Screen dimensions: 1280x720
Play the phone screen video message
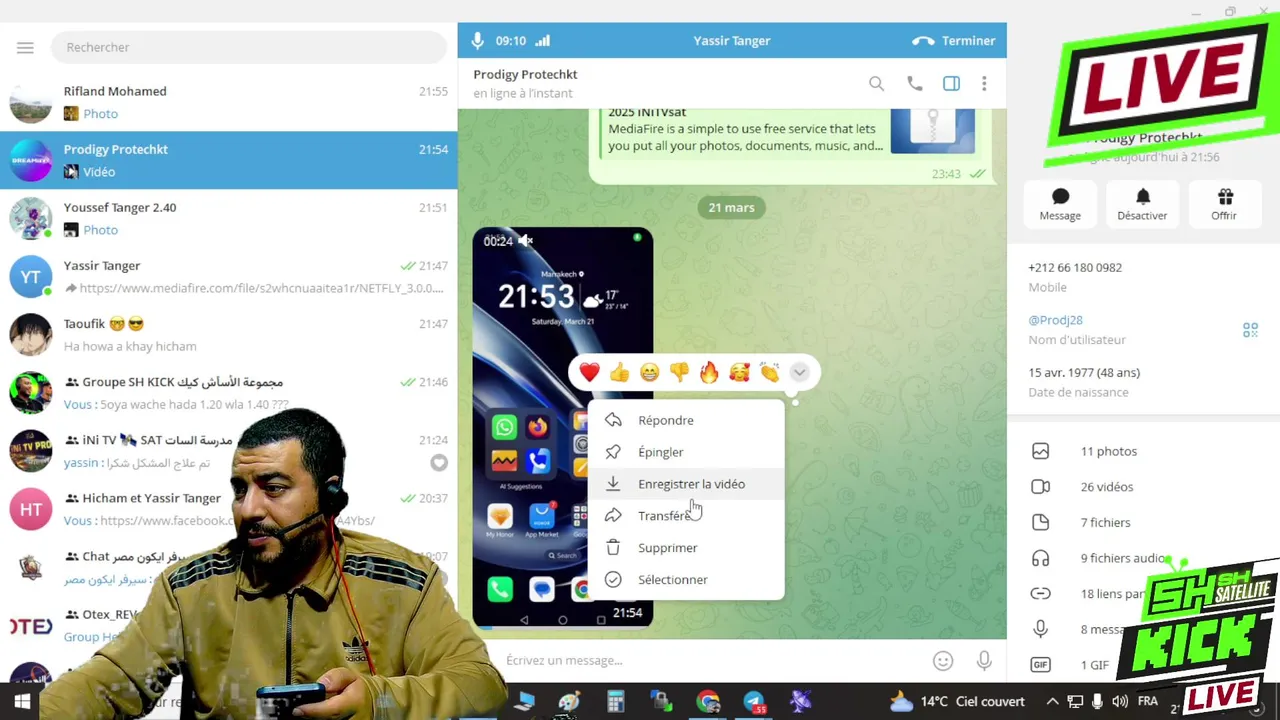tap(563, 427)
